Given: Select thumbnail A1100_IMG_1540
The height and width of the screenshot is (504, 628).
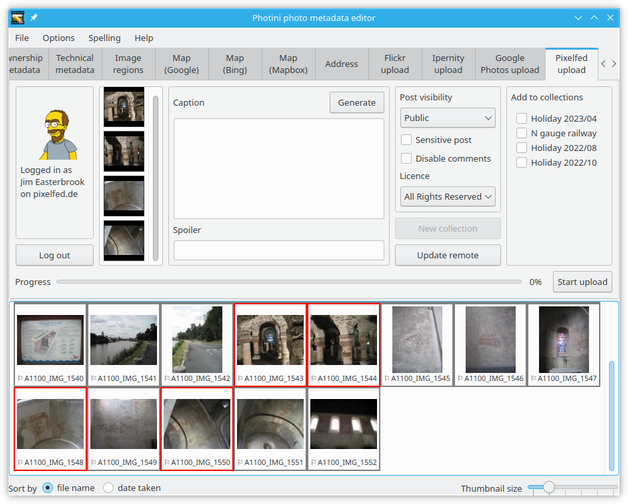Looking at the screenshot, I should pos(50,345).
